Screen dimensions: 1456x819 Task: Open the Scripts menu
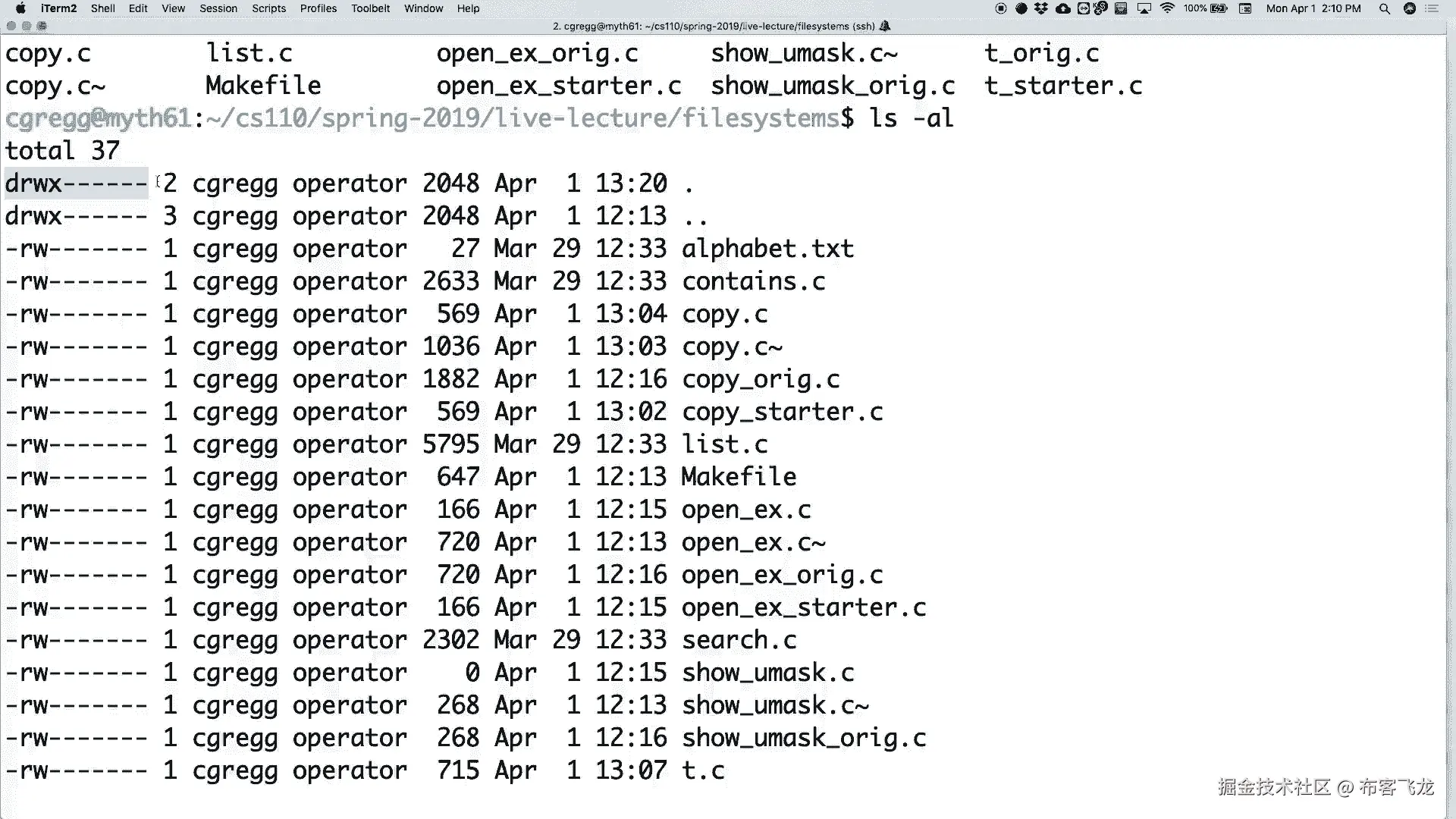pyautogui.click(x=268, y=8)
